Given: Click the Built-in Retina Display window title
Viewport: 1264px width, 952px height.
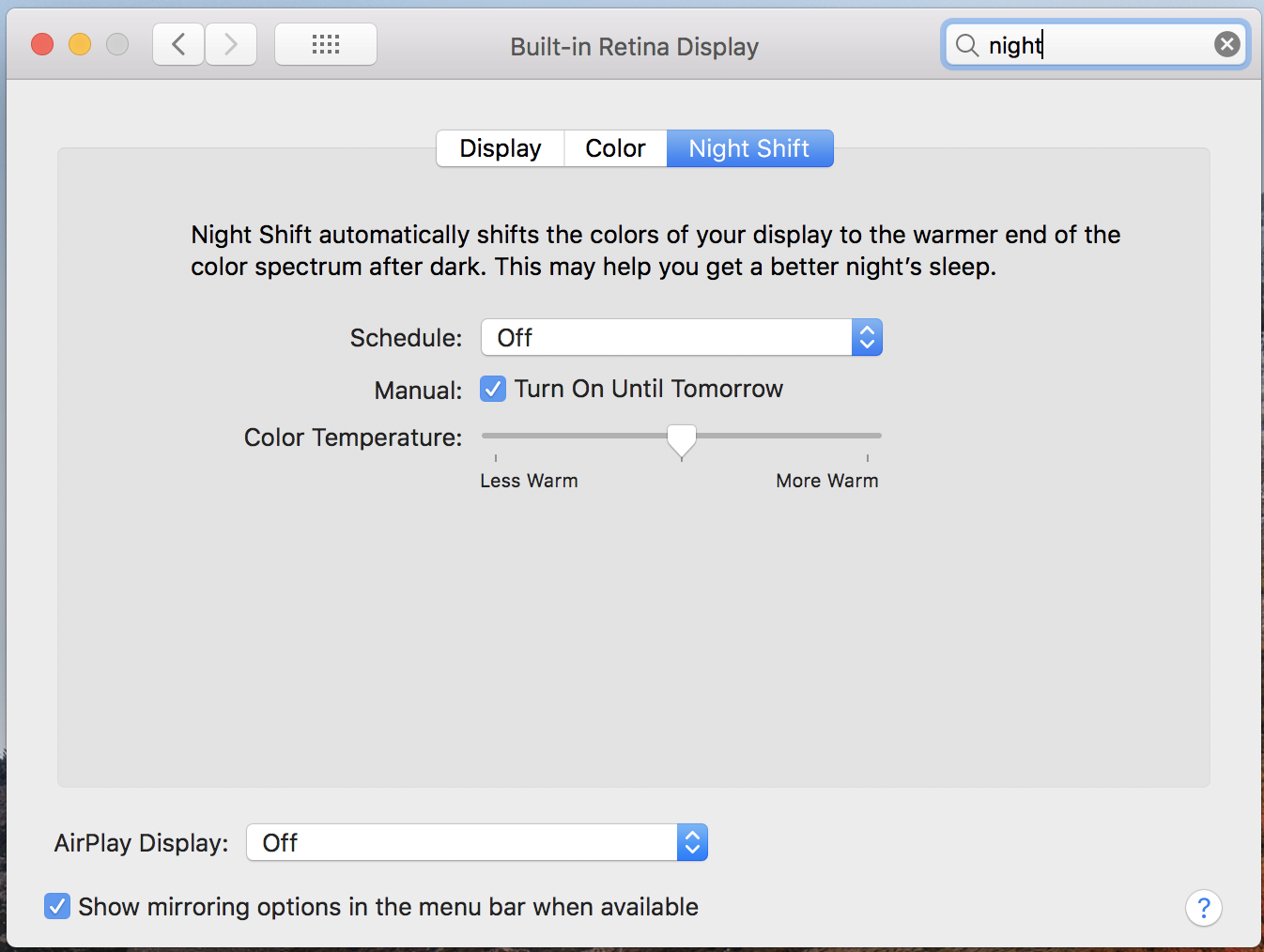Looking at the screenshot, I should click(634, 47).
